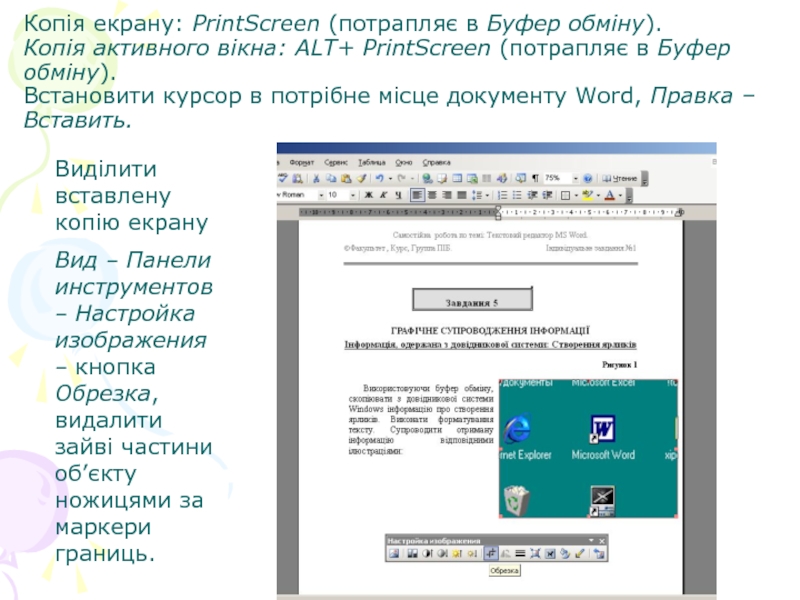Viewport: 800px width, 600px height.
Task: Toggle Align Left paragraph button
Action: [417, 195]
